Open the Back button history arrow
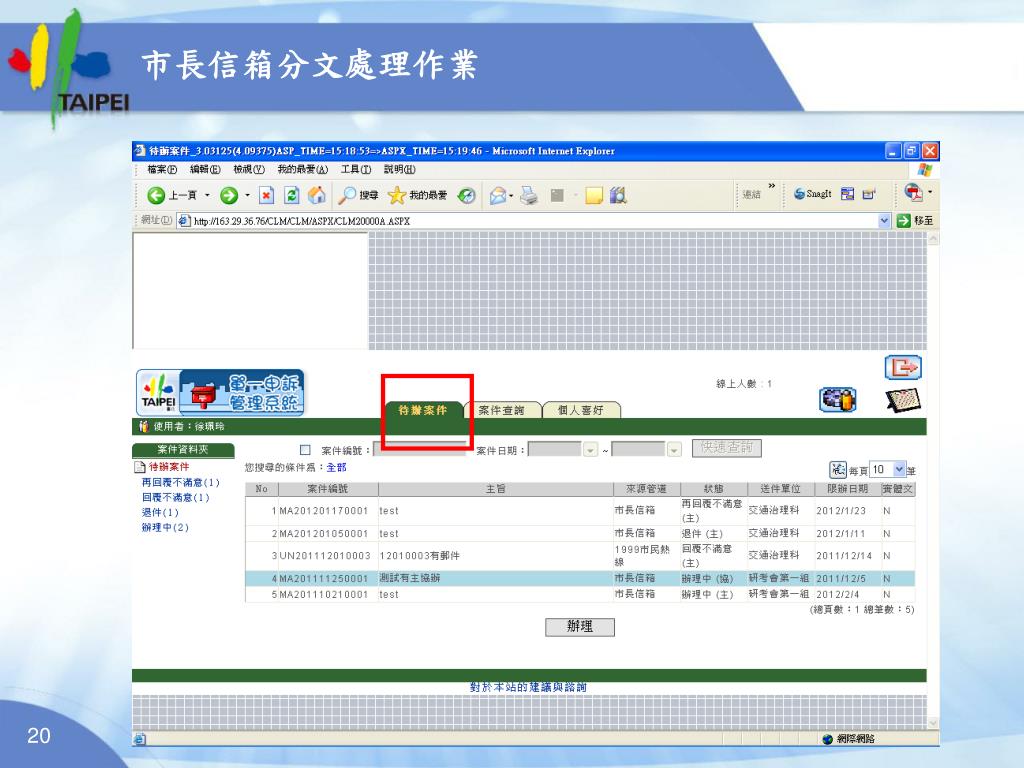 coord(208,195)
